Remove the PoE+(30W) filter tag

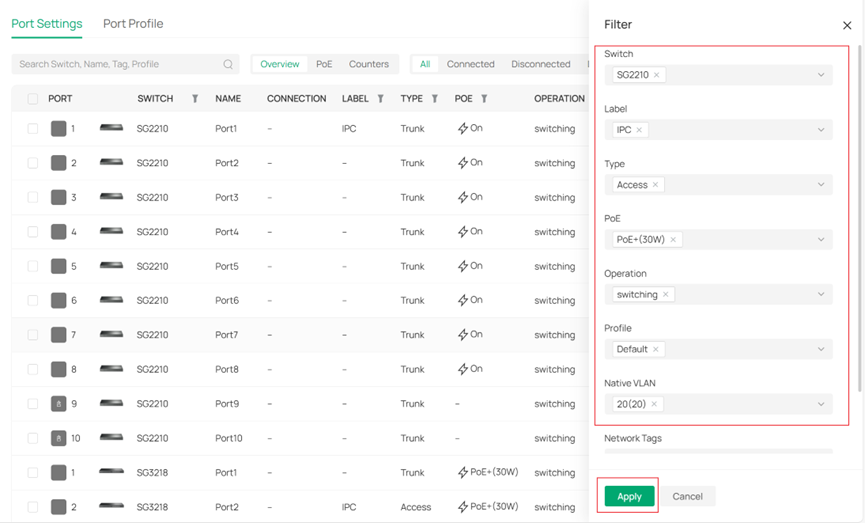point(673,240)
